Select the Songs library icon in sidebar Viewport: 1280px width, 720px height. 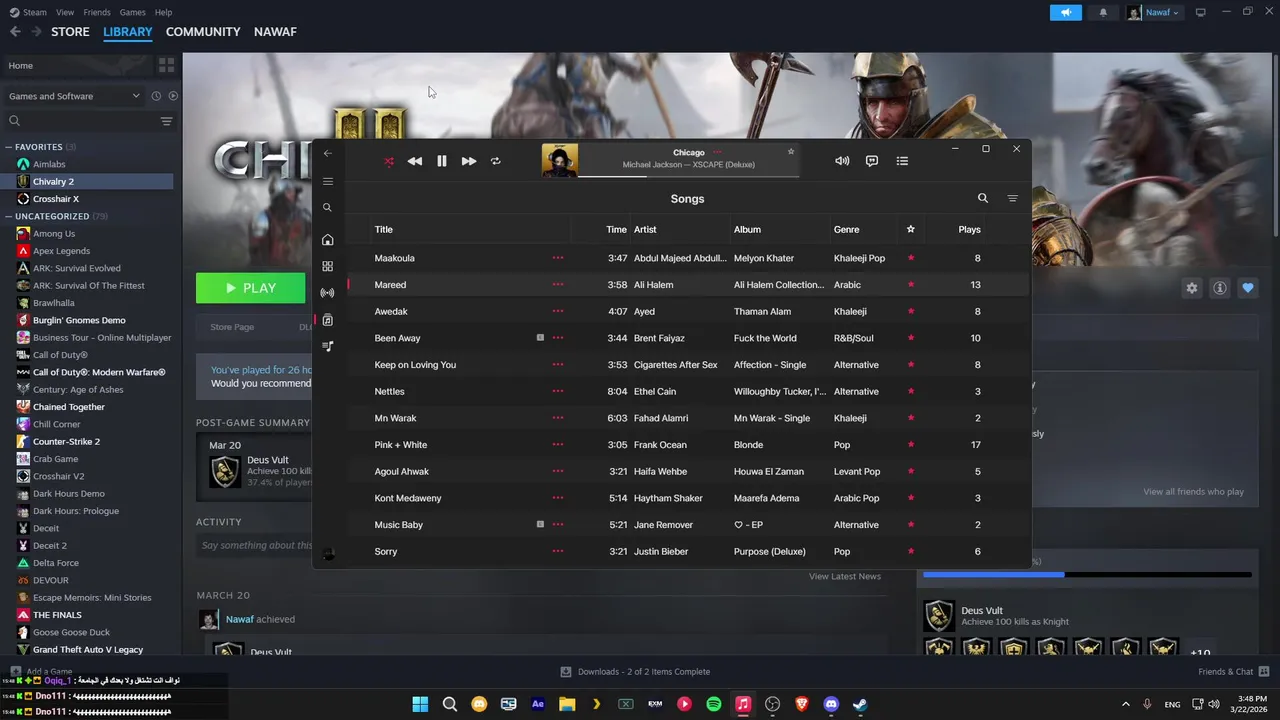pos(327,320)
